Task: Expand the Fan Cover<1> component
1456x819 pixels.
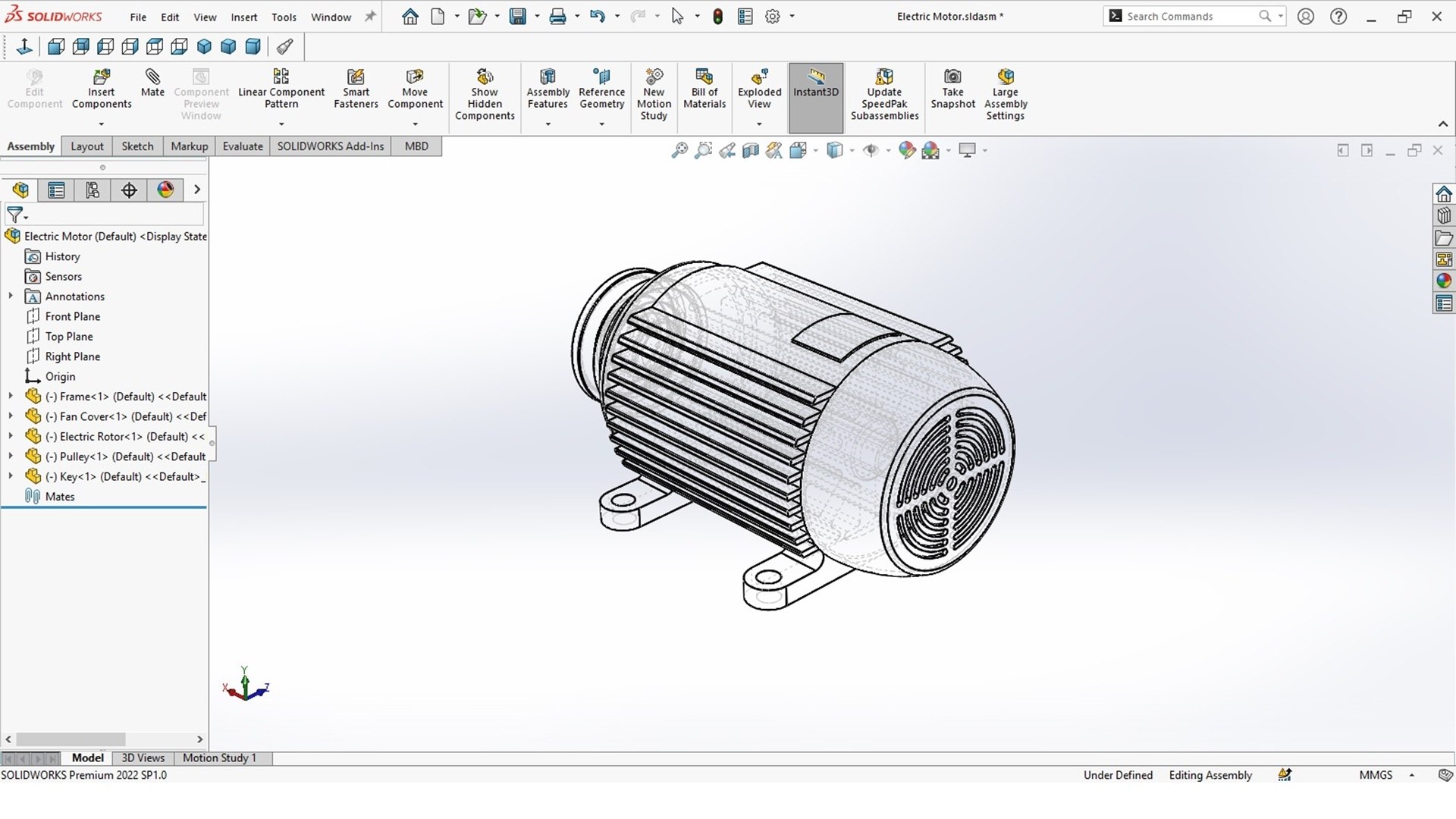Action: tap(11, 416)
